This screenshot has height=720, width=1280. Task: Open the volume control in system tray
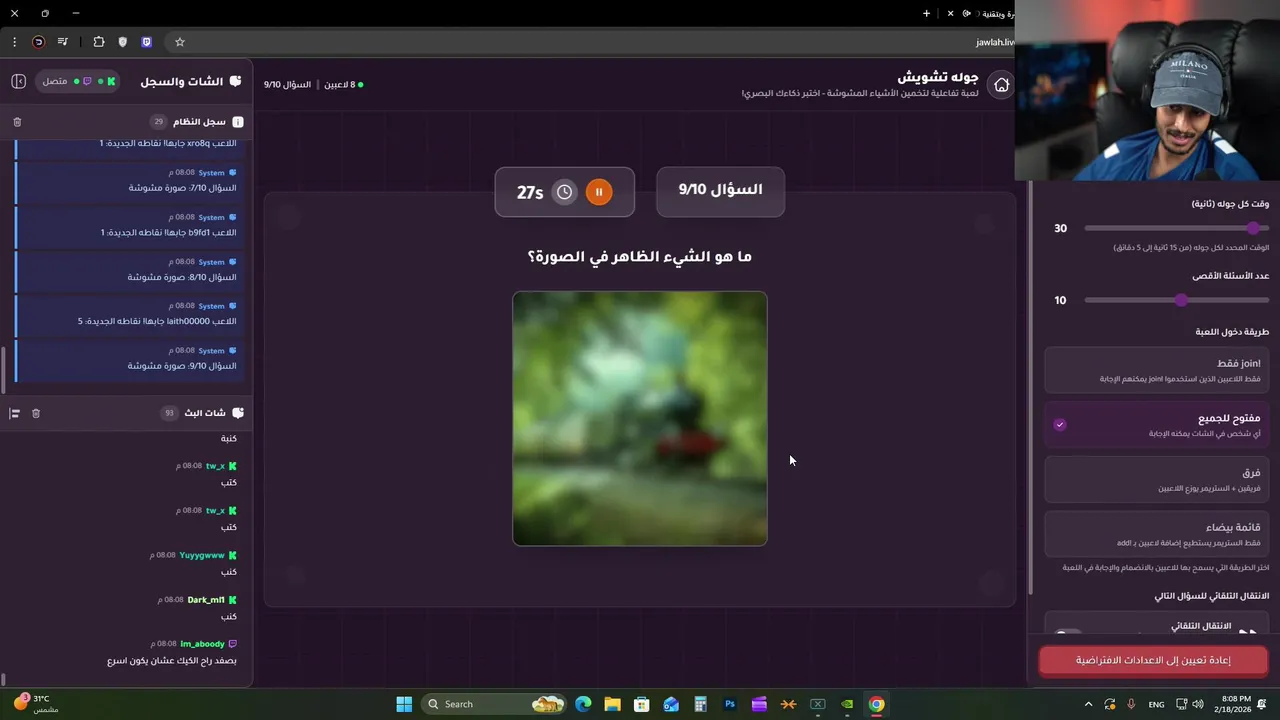tap(1198, 704)
